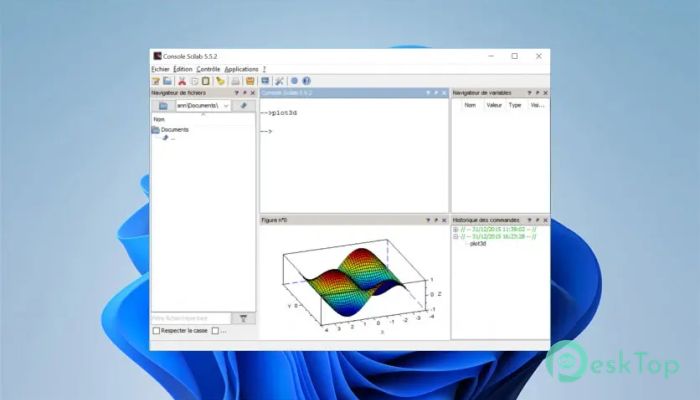Screen dimensions: 700x400
Task: Select plot3d in command history
Action: [x=478, y=244]
